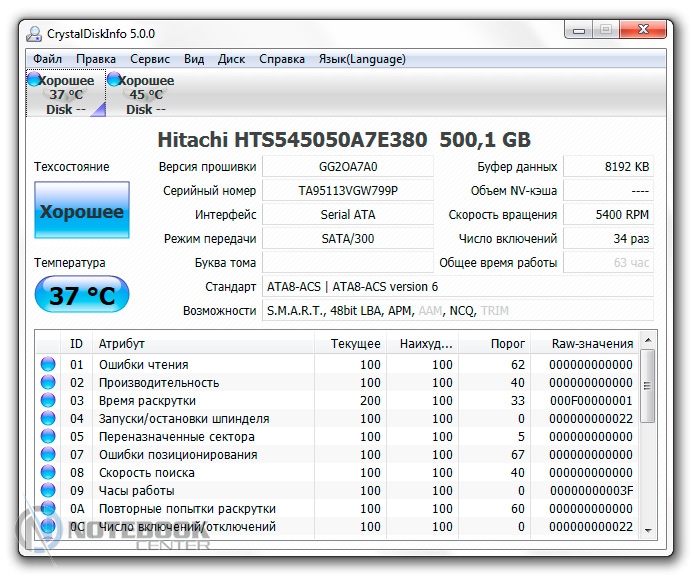Image resolution: width=692 pixels, height=577 pixels.
Task: Open the Язык(Language) menu
Action: pos(362,59)
